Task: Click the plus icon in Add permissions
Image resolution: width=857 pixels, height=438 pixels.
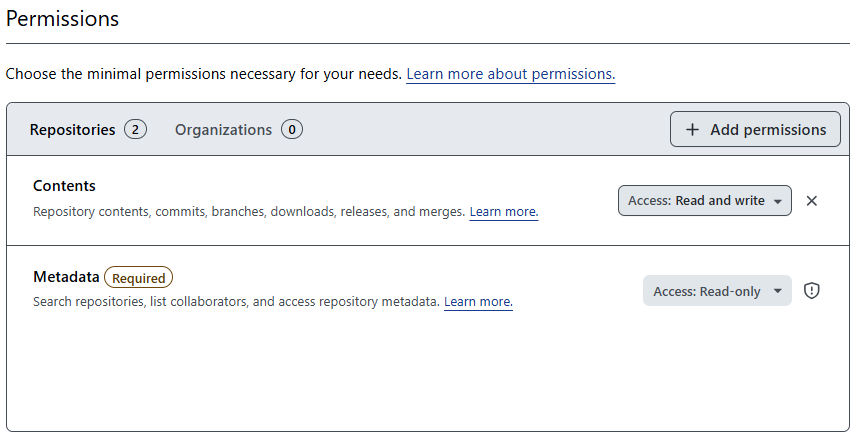Action: pyautogui.click(x=692, y=130)
